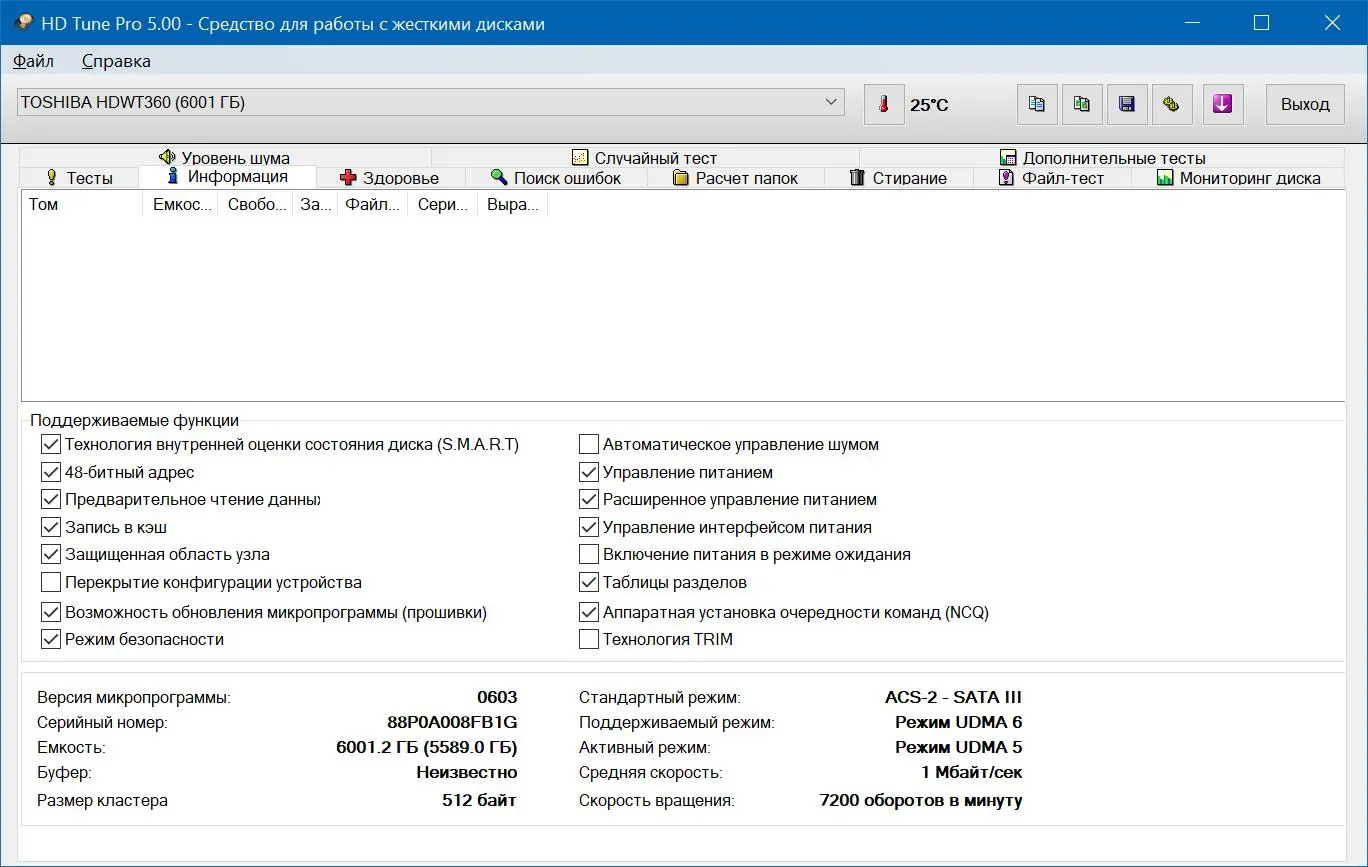Viewport: 1368px width, 867px height.
Task: Click the purple minimize-to-tray arrow icon
Action: (1223, 104)
